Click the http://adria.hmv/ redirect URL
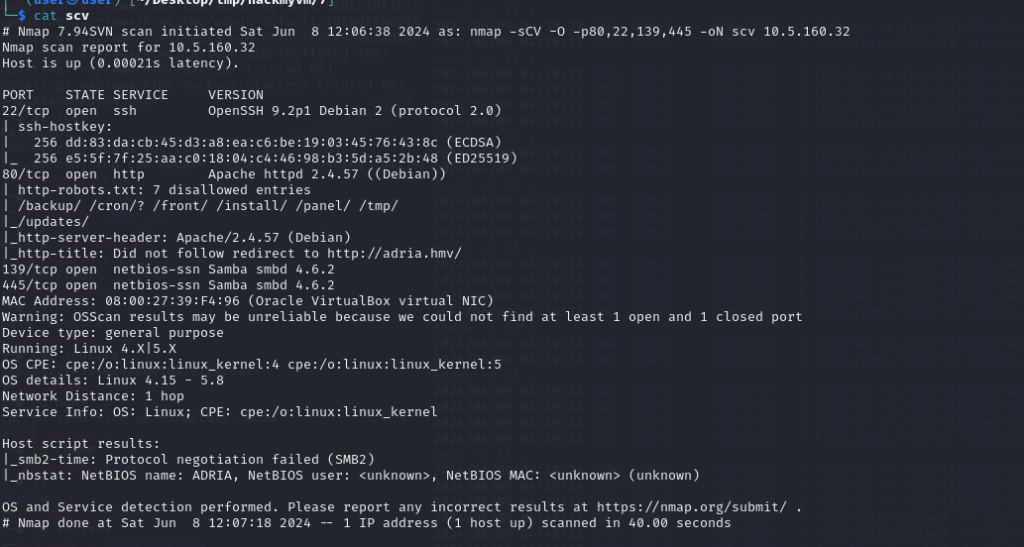The image size is (1024, 547). (394, 253)
